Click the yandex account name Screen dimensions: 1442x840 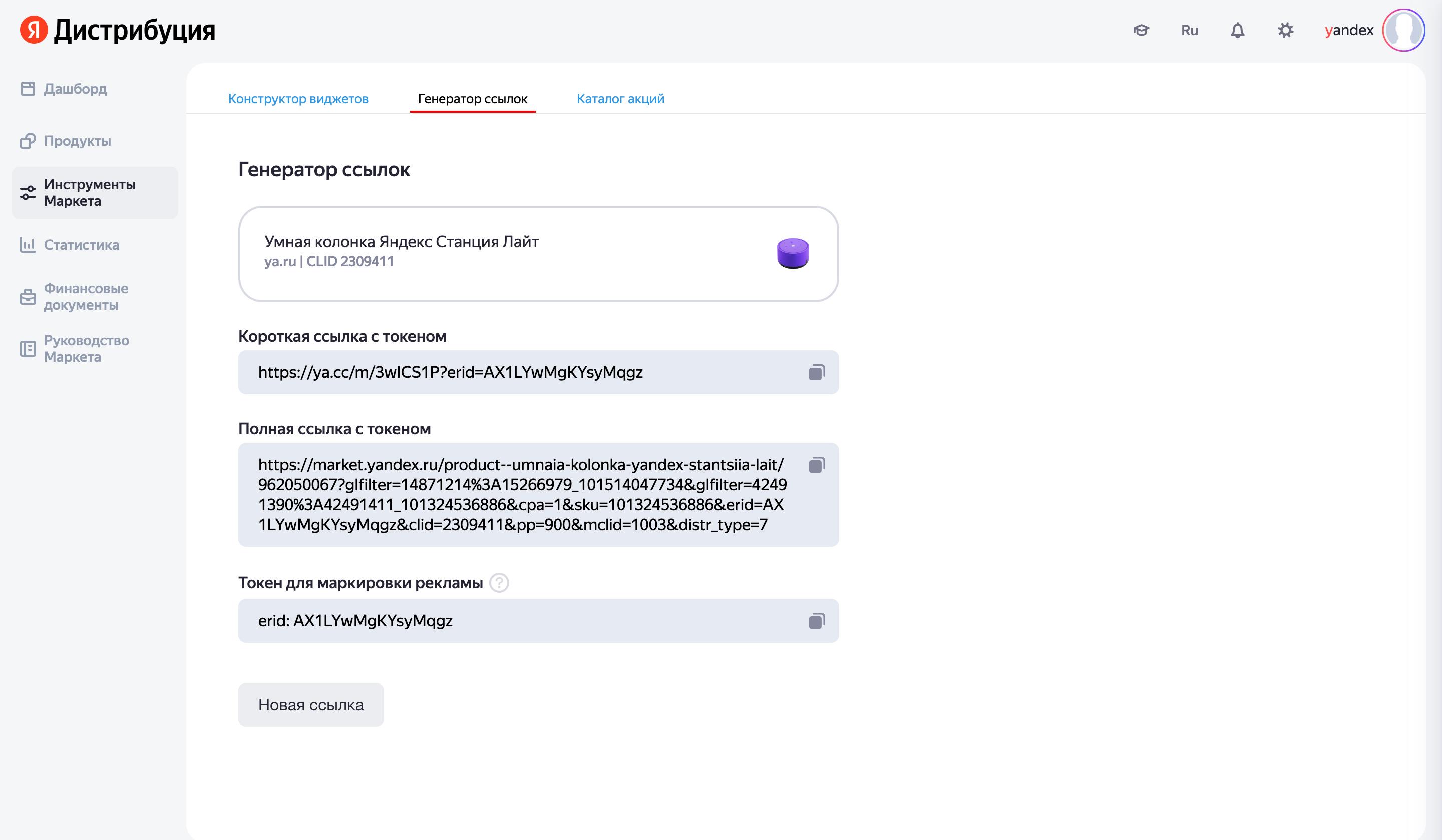click(1349, 30)
